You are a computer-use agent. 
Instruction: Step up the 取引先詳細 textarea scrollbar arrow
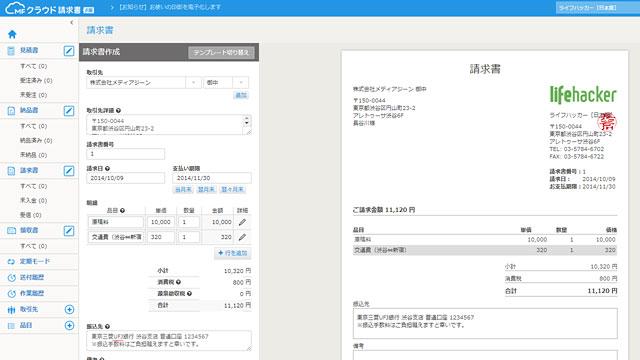(247, 119)
